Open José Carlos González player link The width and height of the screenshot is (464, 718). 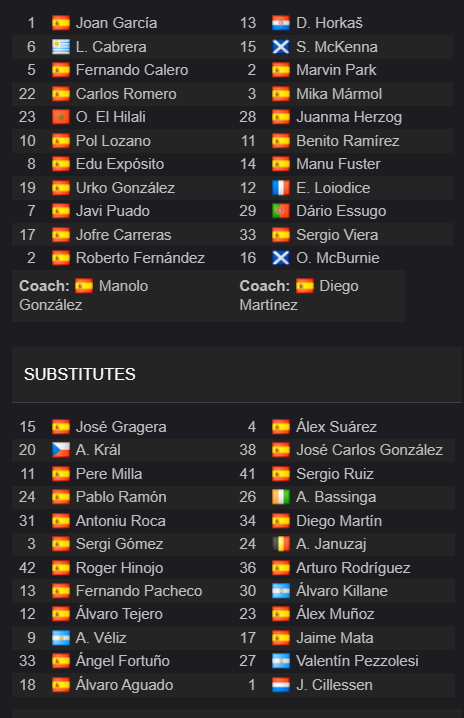tap(369, 450)
